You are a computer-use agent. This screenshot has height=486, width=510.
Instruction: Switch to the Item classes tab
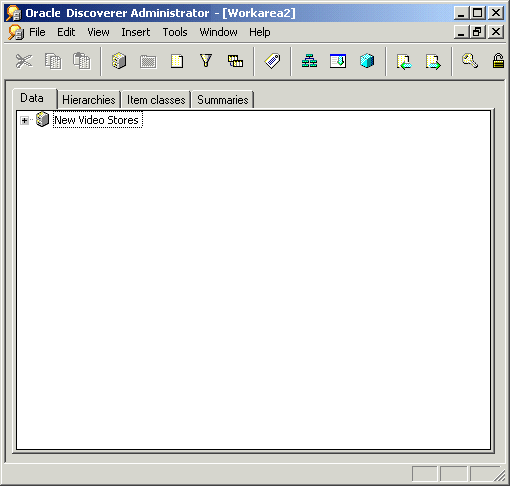tap(156, 100)
